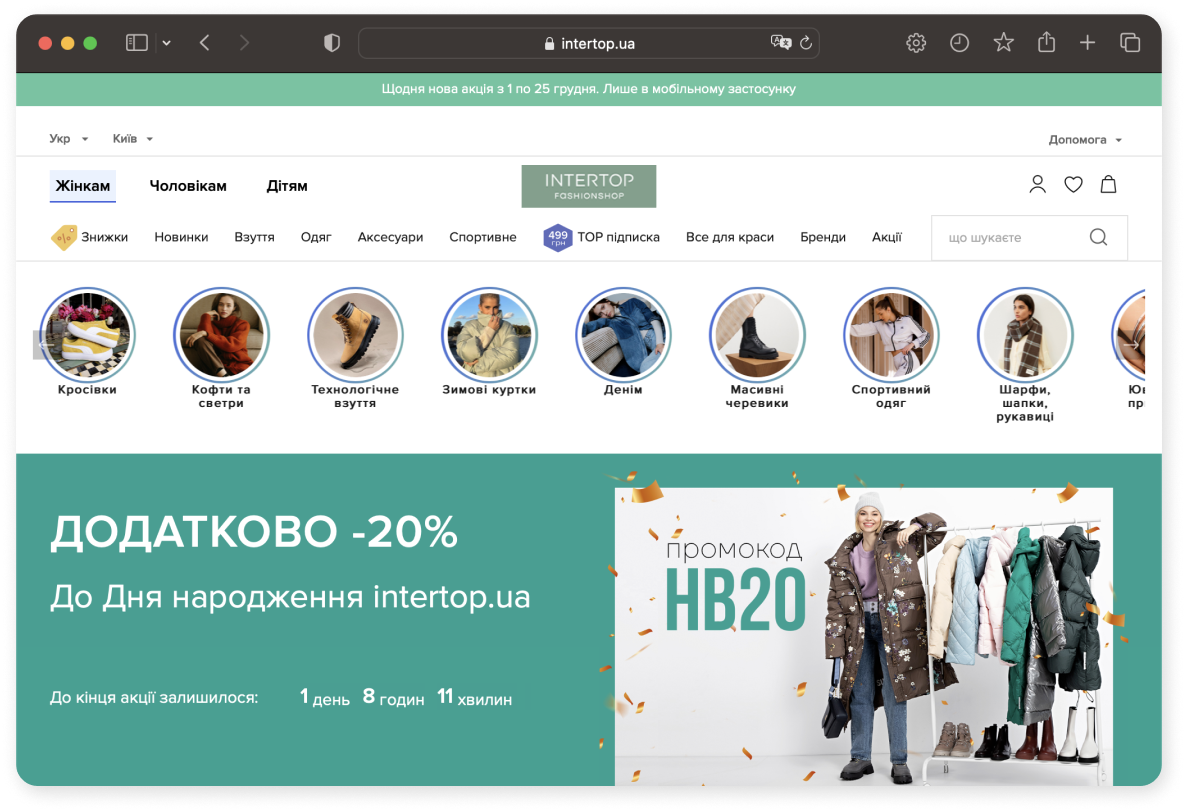This screenshot has width=1186, height=812.
Task: Reload the page with refresh icon
Action: (806, 43)
